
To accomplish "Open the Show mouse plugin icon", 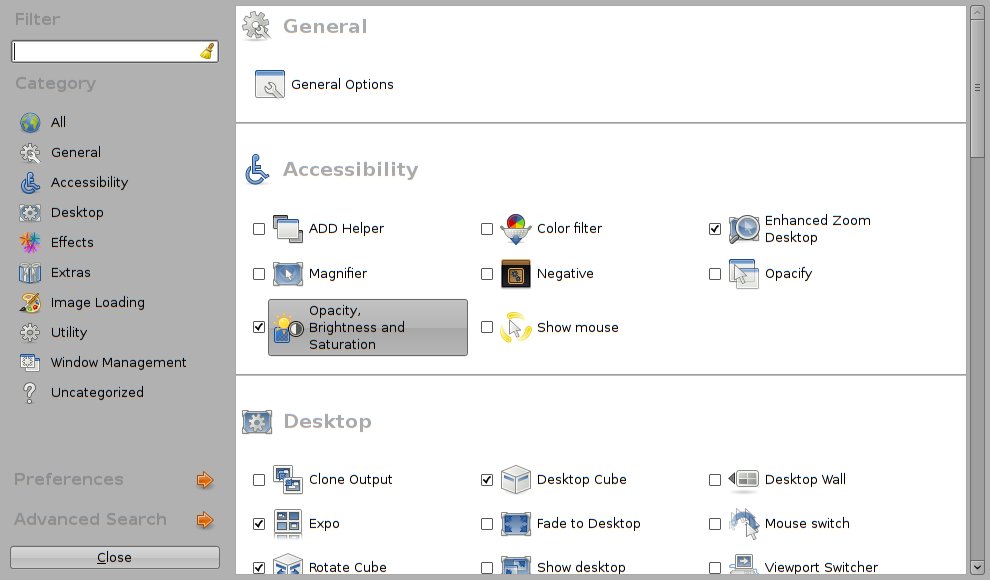I will [516, 328].
